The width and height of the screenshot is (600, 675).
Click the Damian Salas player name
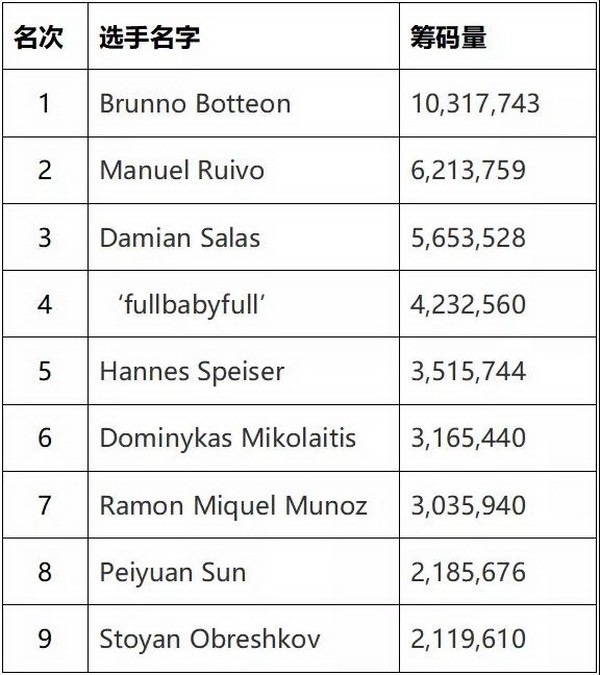tap(180, 238)
